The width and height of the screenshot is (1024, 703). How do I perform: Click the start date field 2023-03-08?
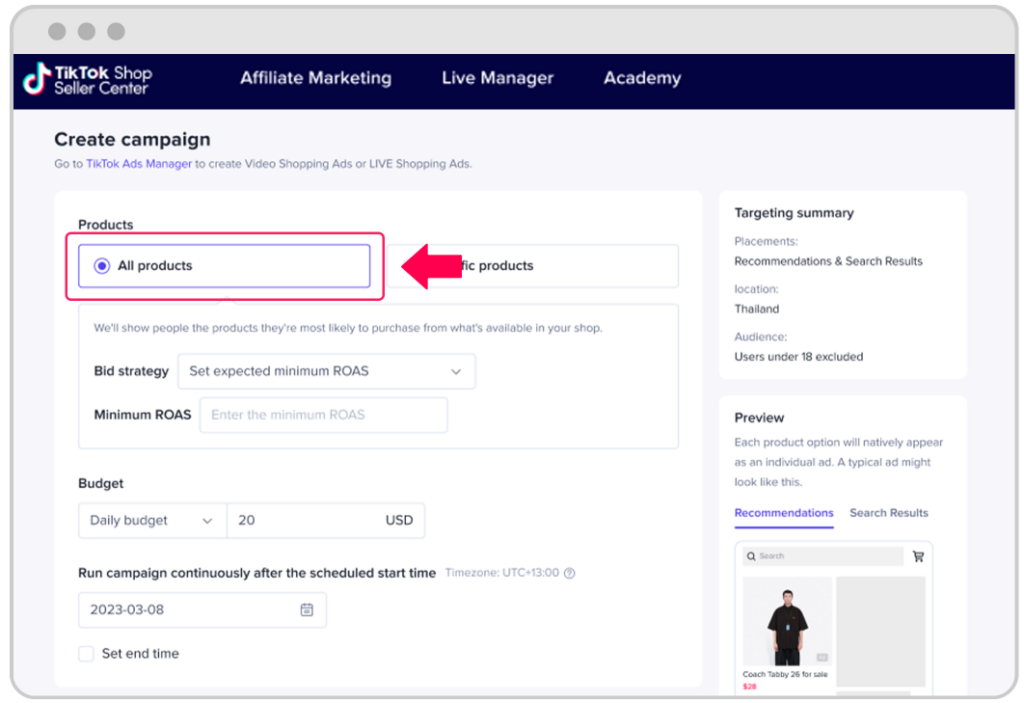202,610
